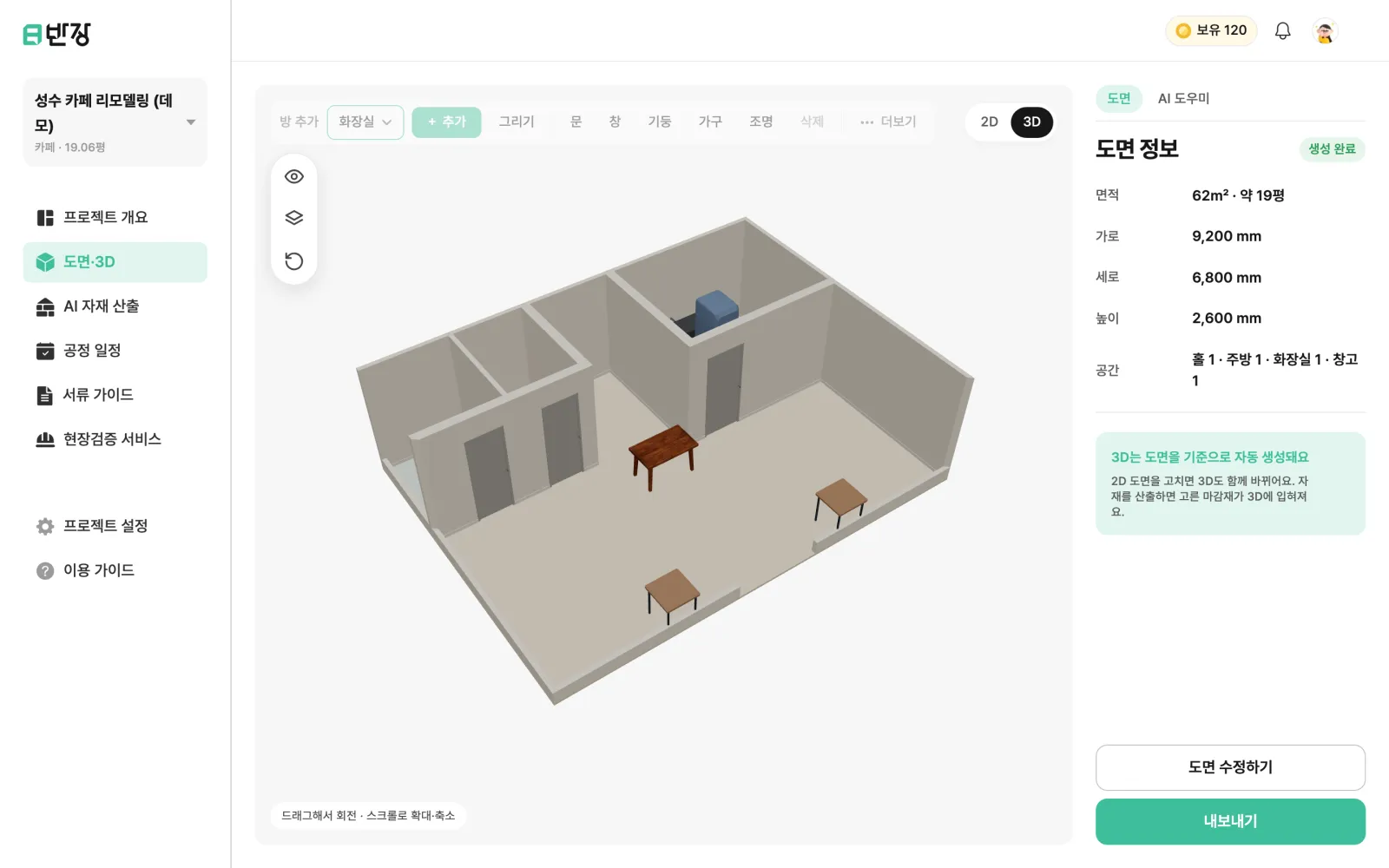Open the user profile avatar
The width and height of the screenshot is (1389, 868).
(x=1325, y=31)
